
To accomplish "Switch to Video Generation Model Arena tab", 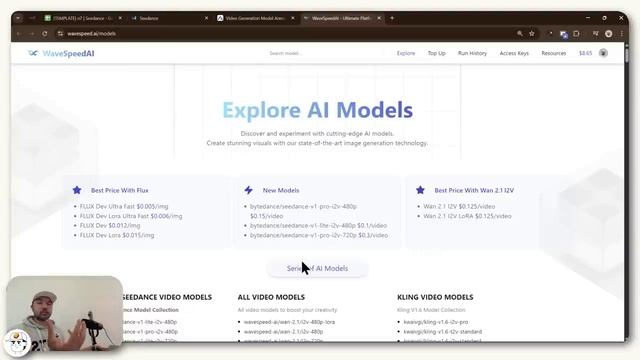I will 256,18.
